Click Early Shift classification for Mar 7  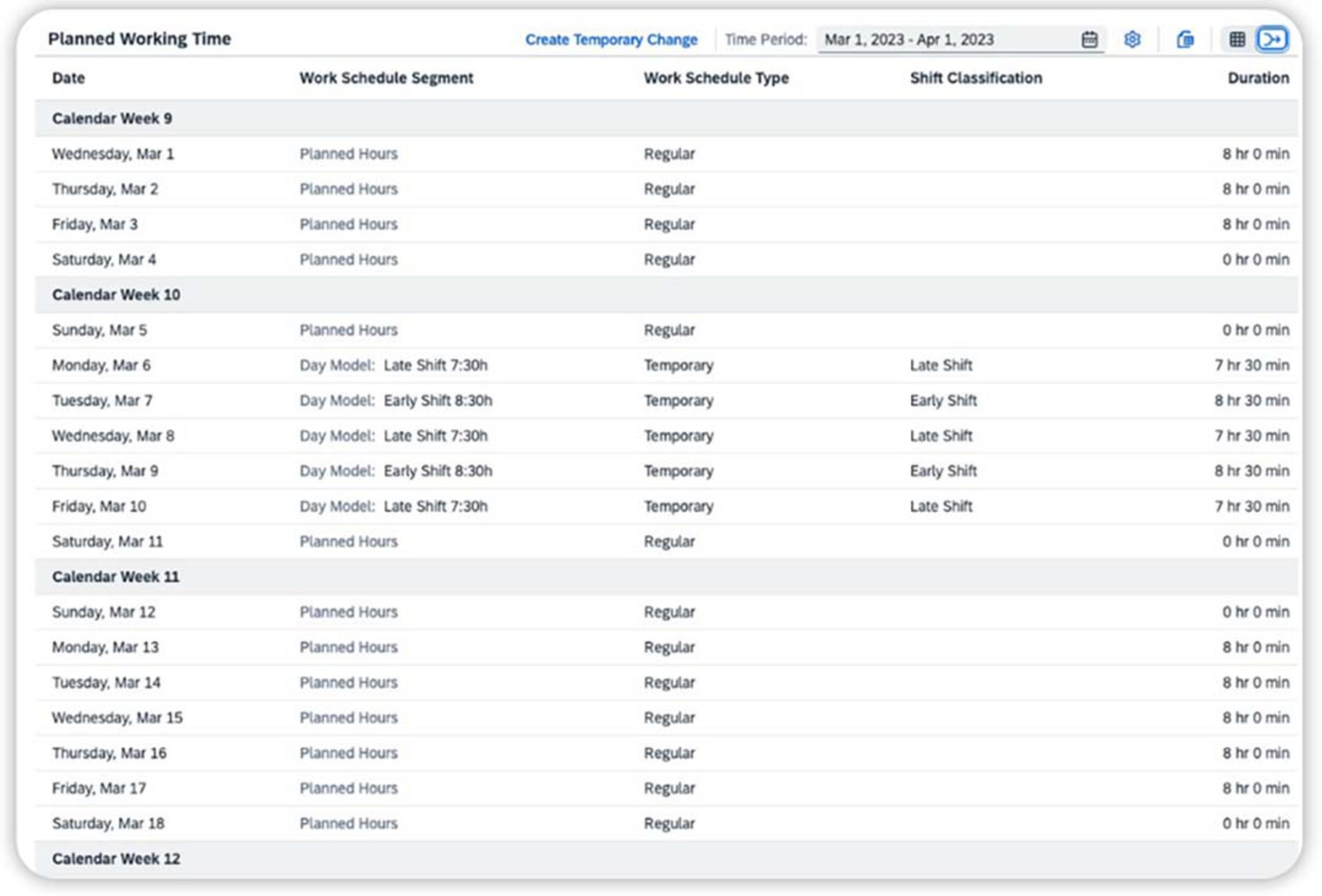click(943, 400)
